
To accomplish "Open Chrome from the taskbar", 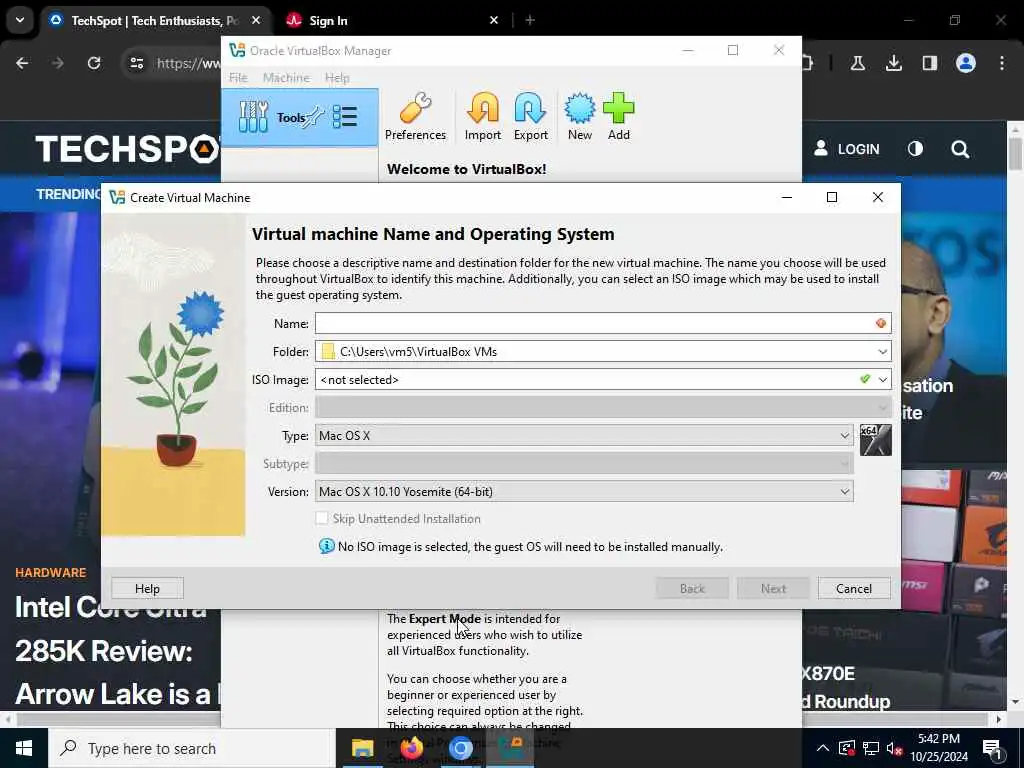I will [x=460, y=748].
